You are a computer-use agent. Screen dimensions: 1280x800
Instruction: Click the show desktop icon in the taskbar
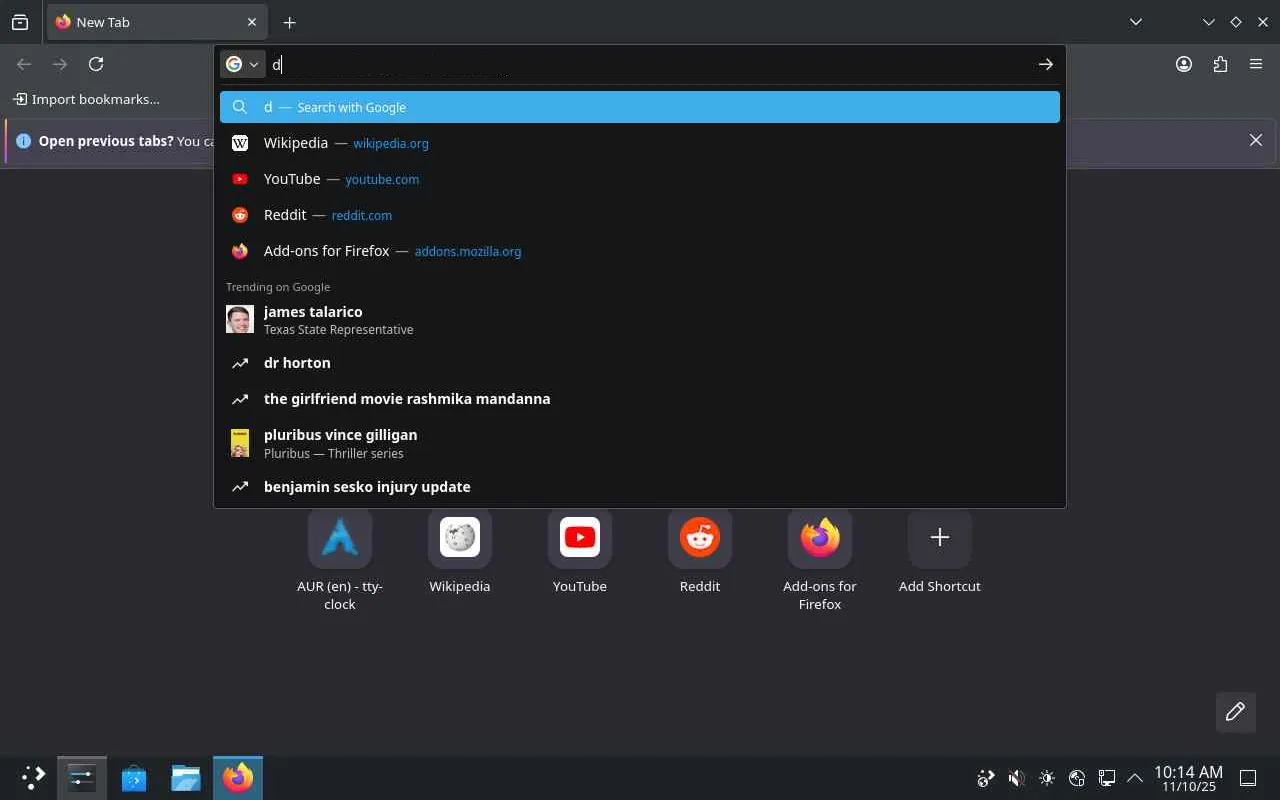pyautogui.click(x=1248, y=778)
